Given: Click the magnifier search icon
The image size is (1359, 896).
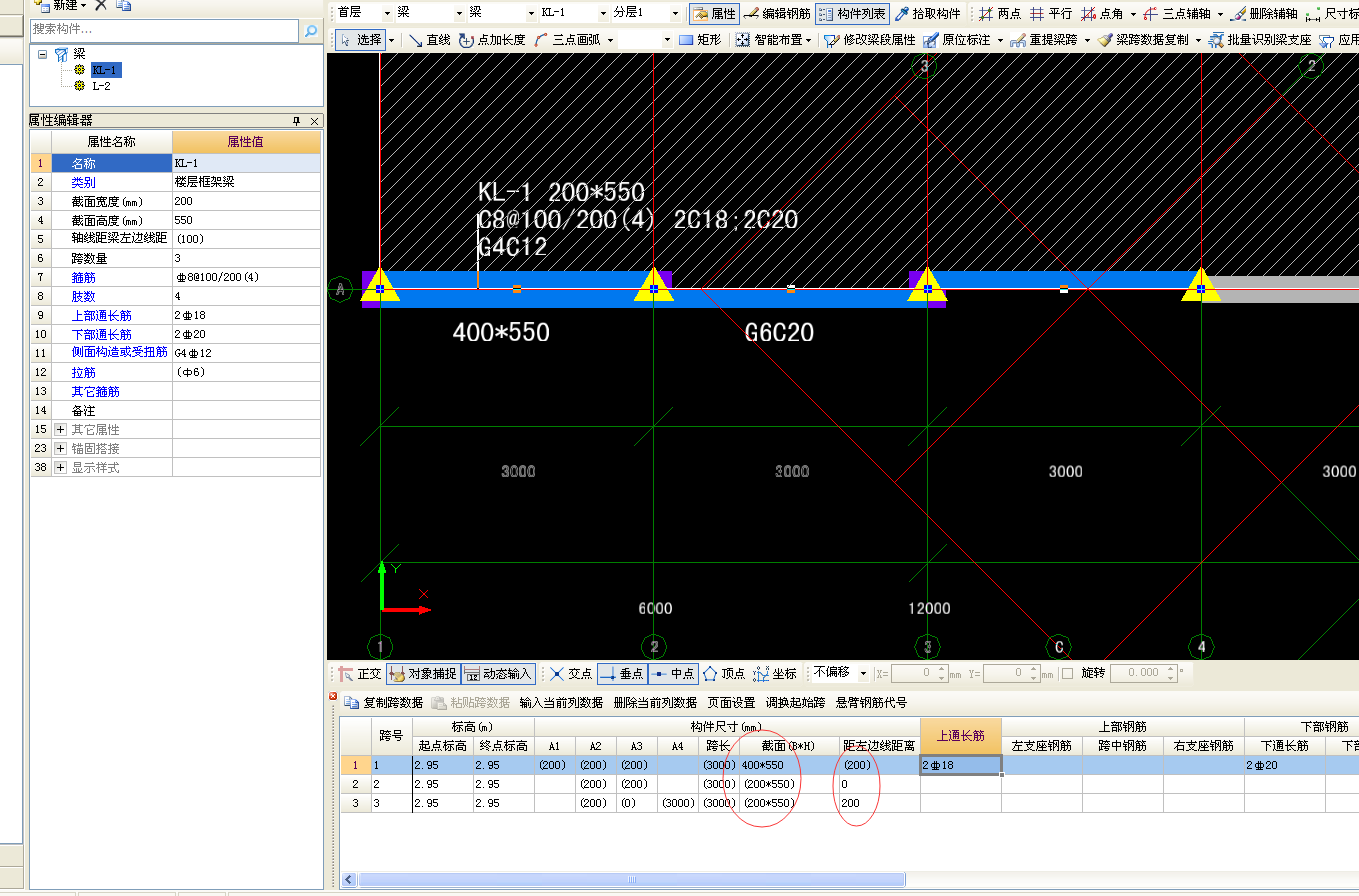Looking at the screenshot, I should coord(311,31).
